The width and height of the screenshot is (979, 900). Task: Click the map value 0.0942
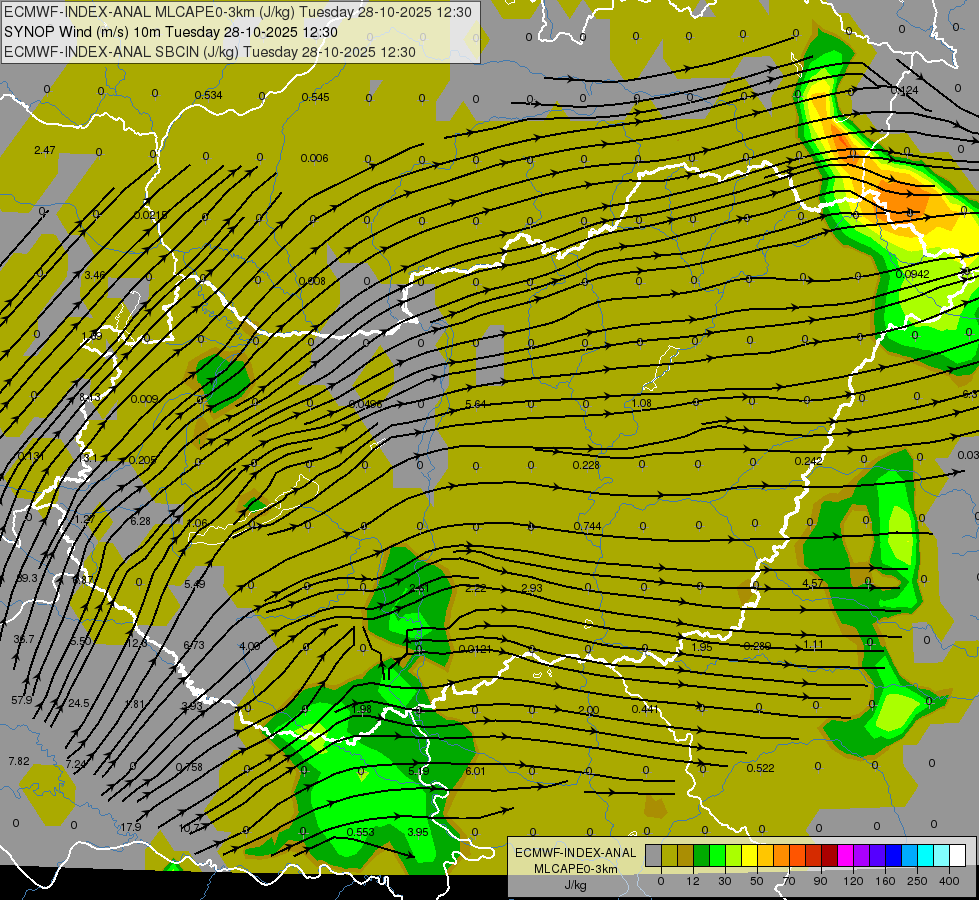point(913,274)
